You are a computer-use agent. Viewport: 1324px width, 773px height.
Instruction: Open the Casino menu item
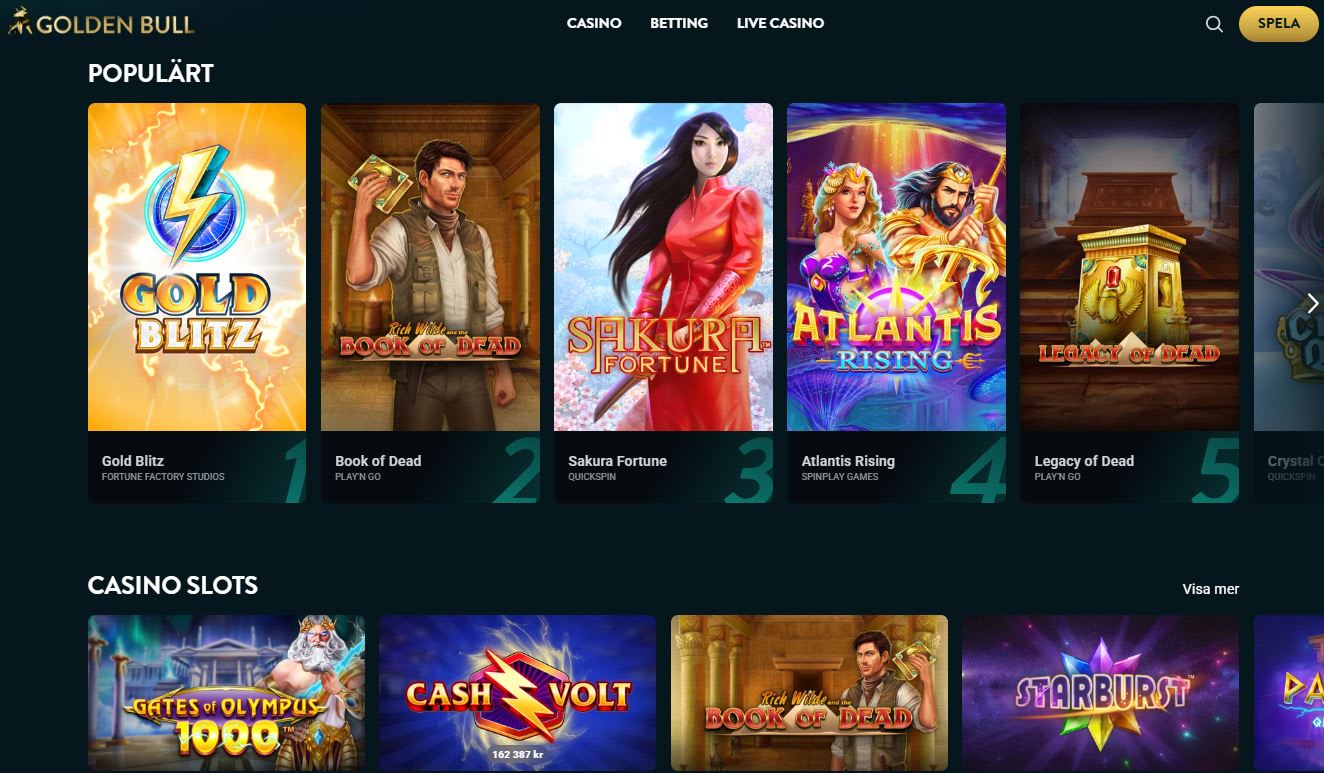point(594,23)
